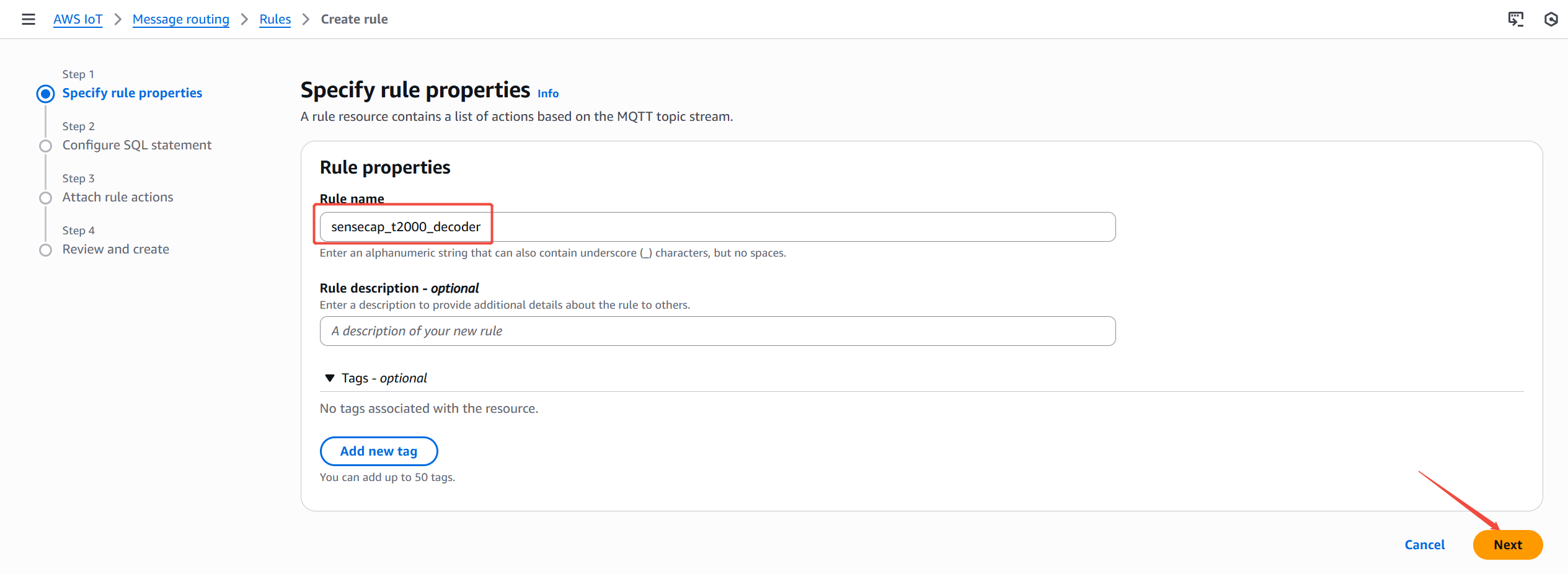1568x574 pixels.
Task: Click the Step 4 circle marker
Action: (45, 250)
